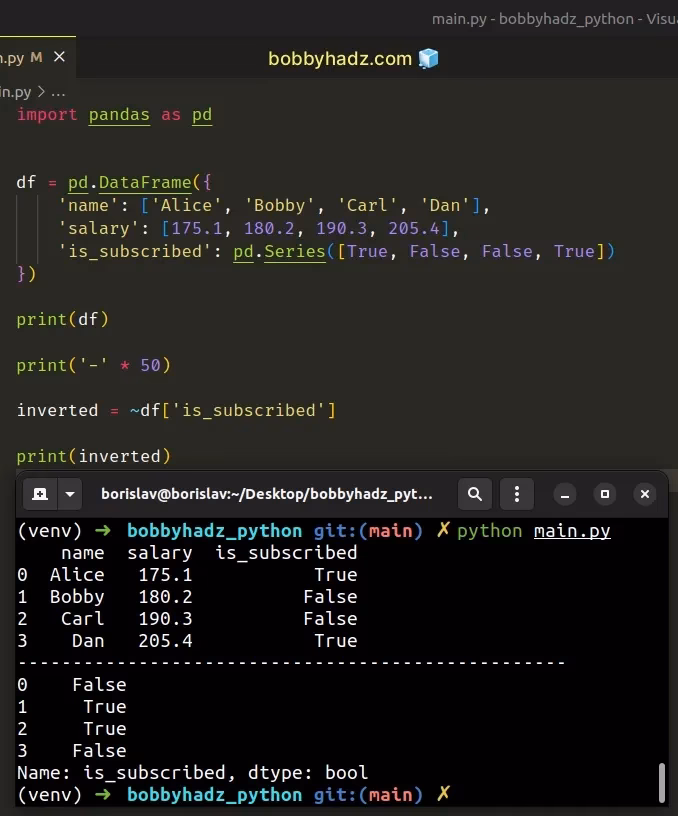Click the is_subscribed column header in terminal
This screenshot has height=816, width=678.
[286, 553]
